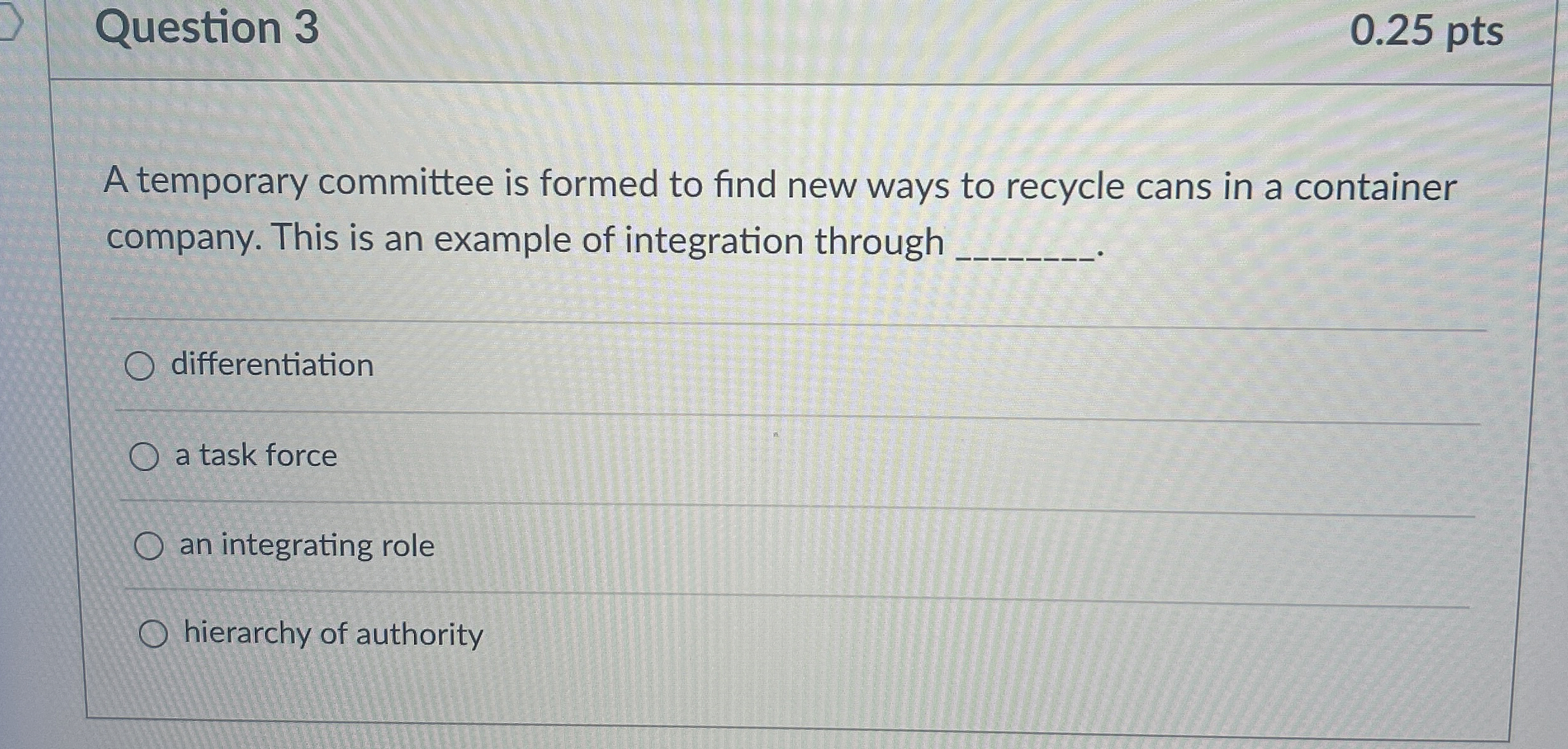1568x749 pixels.
Task: Select the "an integrating role" radio button
Action: (x=151, y=545)
